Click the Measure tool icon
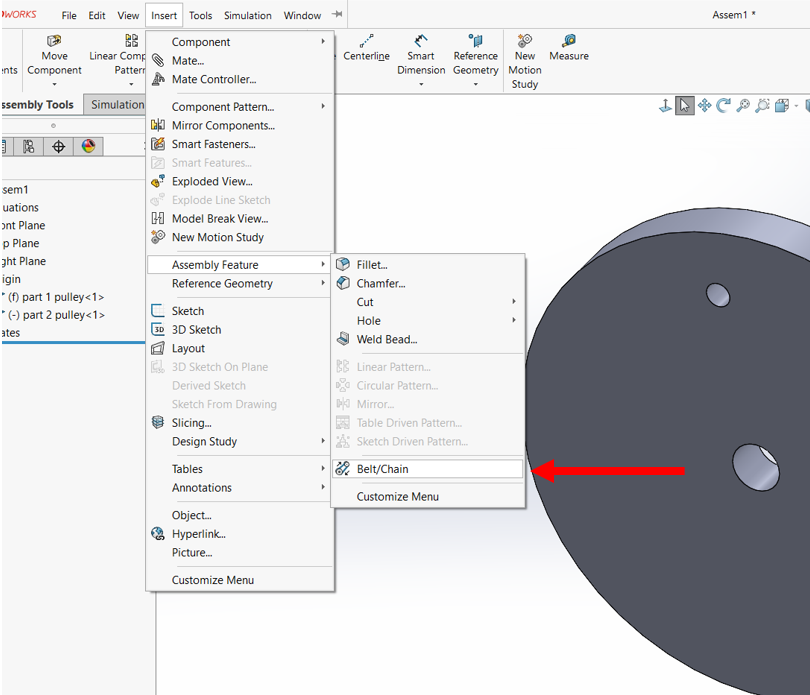The height and width of the screenshot is (695, 810). 568,48
